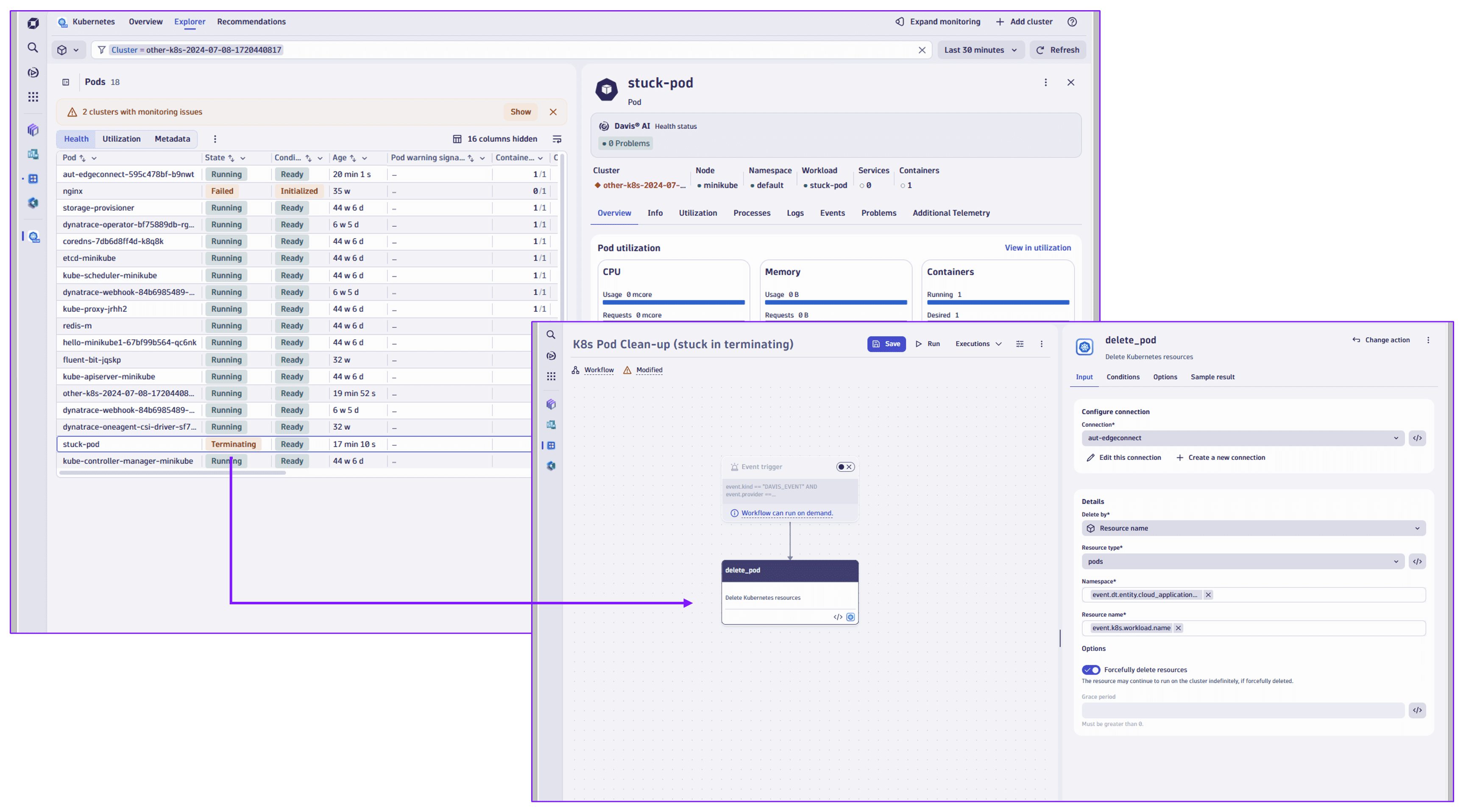Open search icon in Kubernetes window sidebar

click(33, 48)
